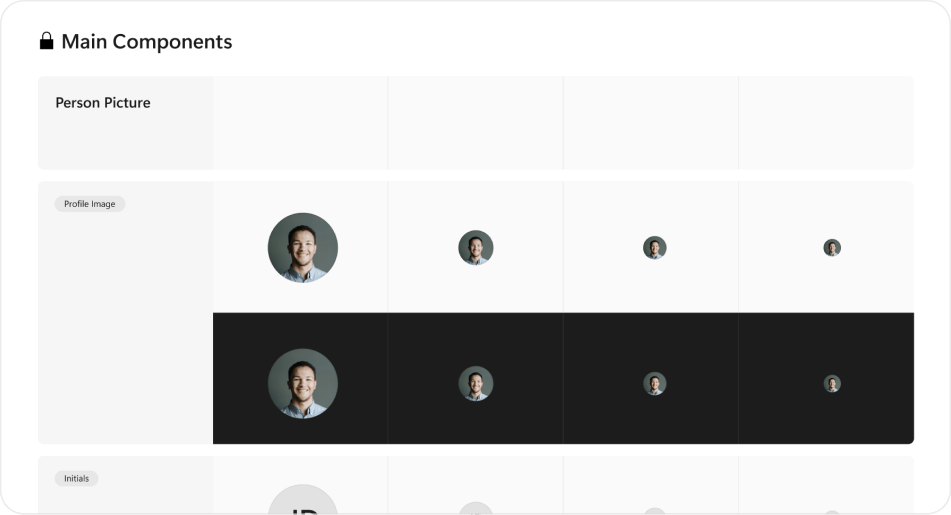Viewport: 951px width, 515px height.
Task: Click the Person Picture title text
Action: tap(103, 103)
